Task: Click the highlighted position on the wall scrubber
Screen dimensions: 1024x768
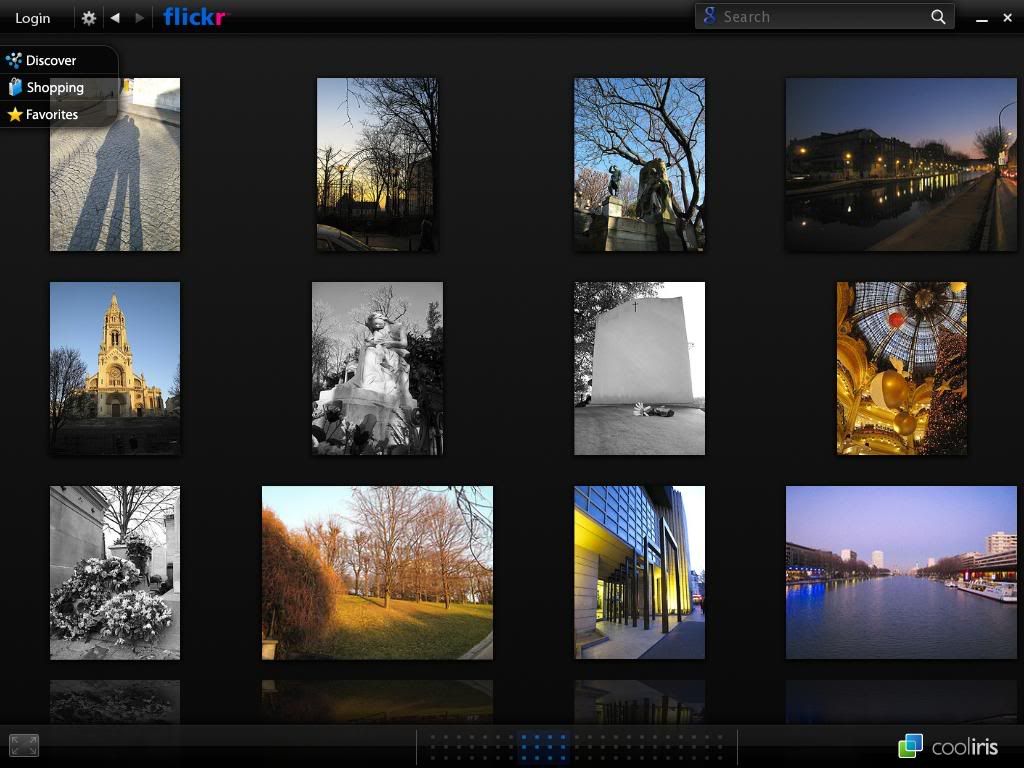Action: click(544, 747)
